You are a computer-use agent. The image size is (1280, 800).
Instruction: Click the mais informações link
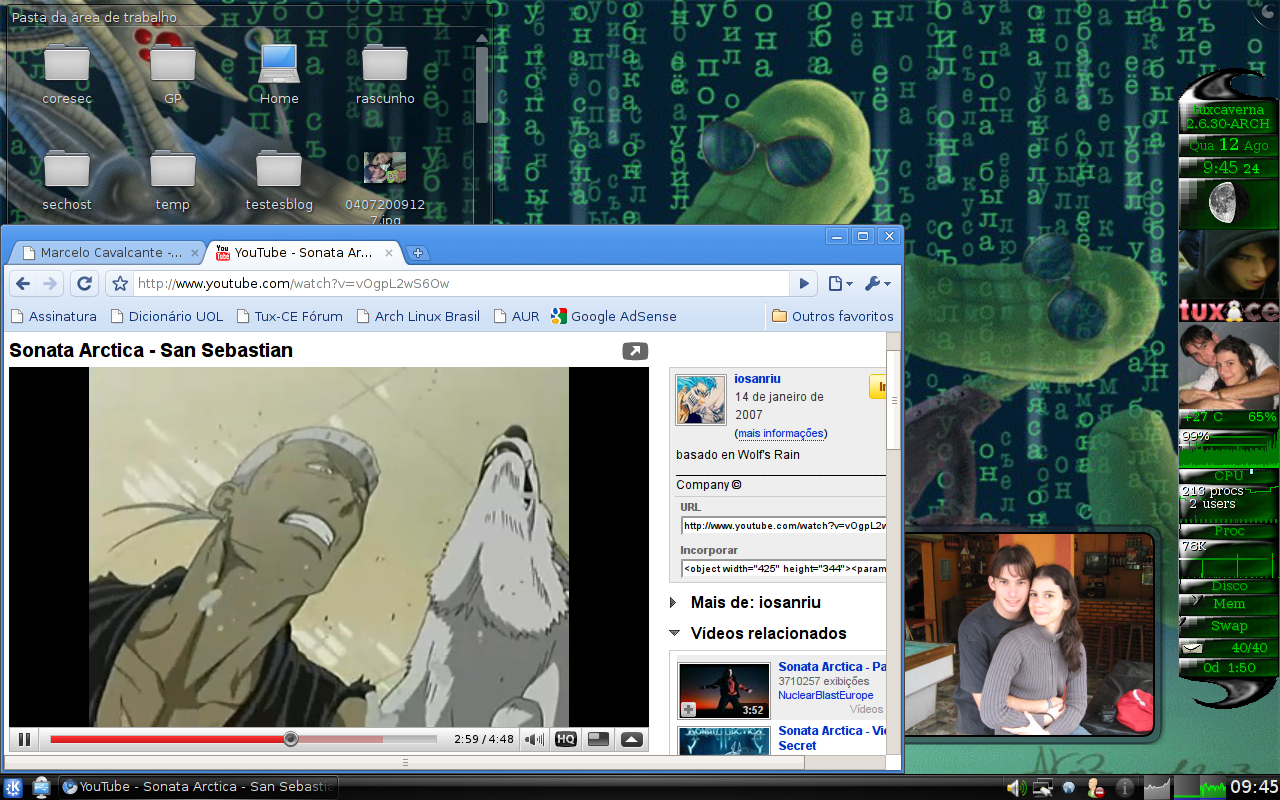780,433
